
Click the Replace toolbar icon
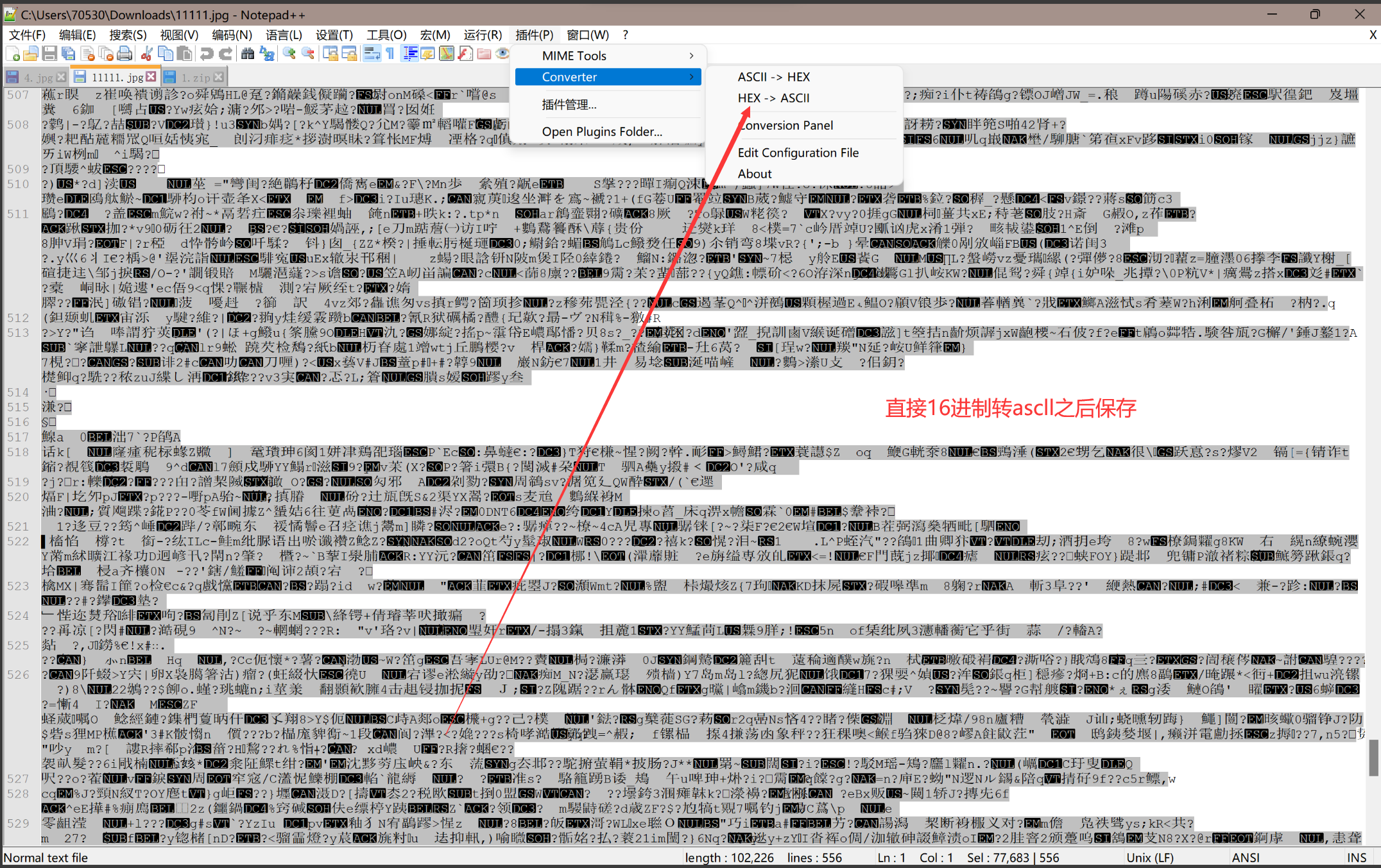pyautogui.click(x=267, y=54)
